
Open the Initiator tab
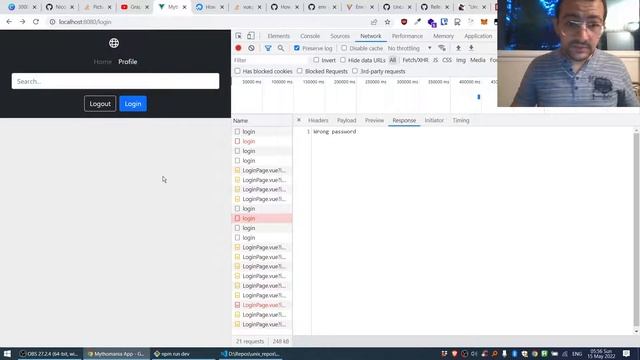pos(434,120)
